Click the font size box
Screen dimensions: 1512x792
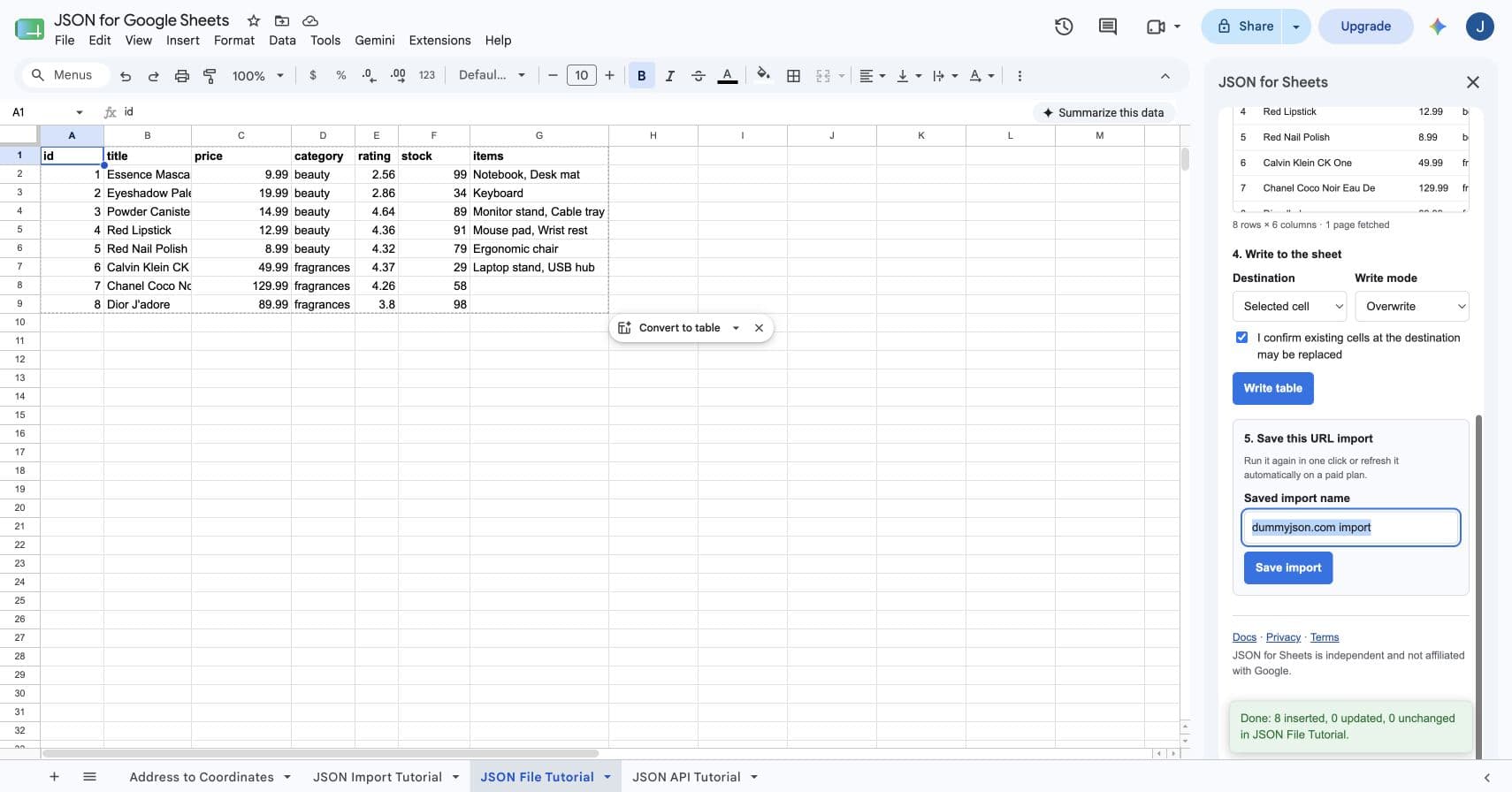tap(581, 75)
